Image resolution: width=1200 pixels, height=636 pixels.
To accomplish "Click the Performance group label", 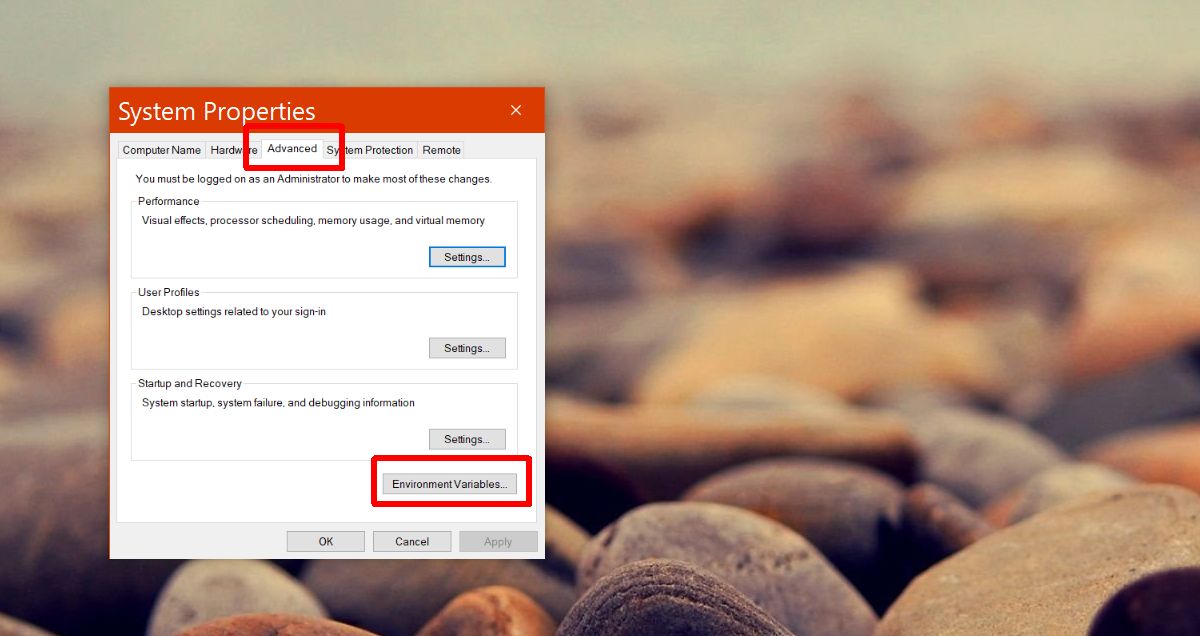I will point(169,201).
